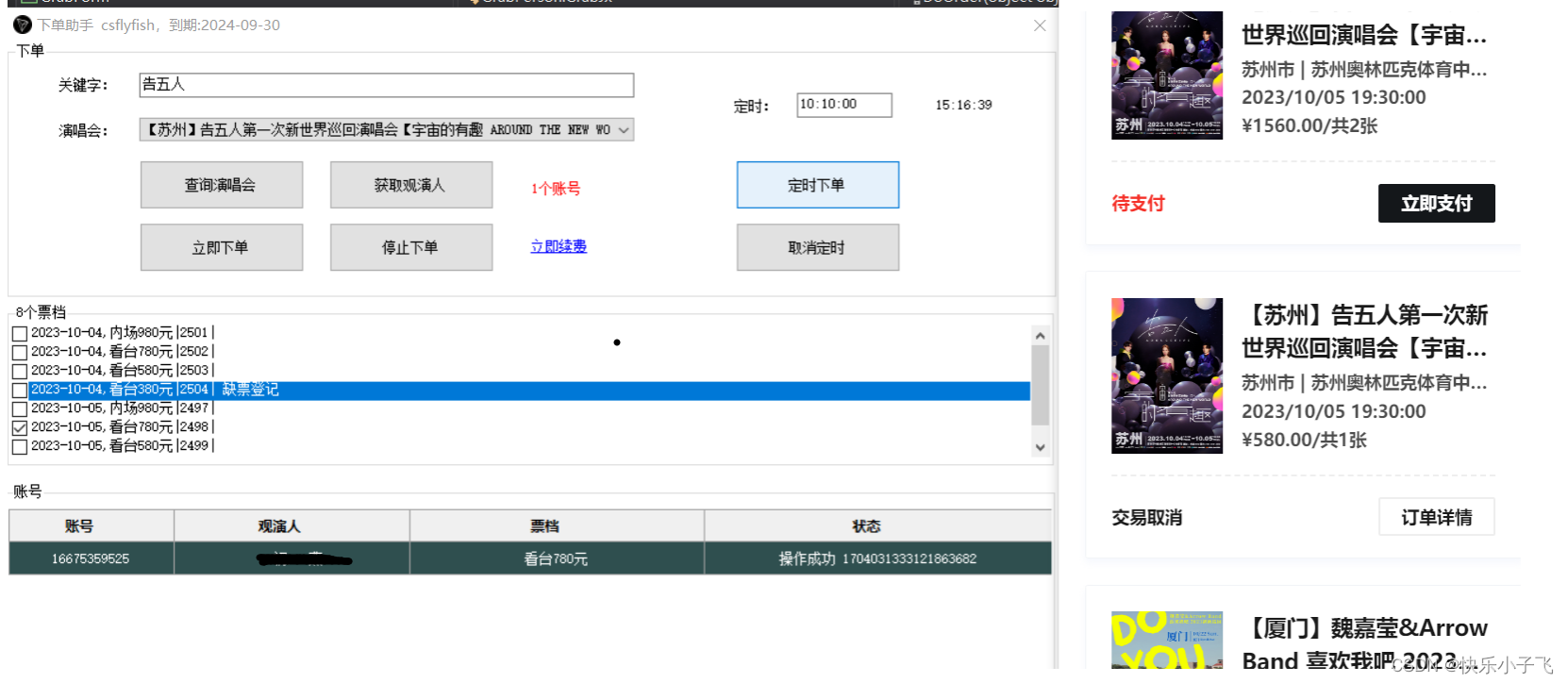This screenshot has width=1568, height=683.
Task: Check the 2023-10-04 看台780元 ticket box
Action: tap(19, 352)
